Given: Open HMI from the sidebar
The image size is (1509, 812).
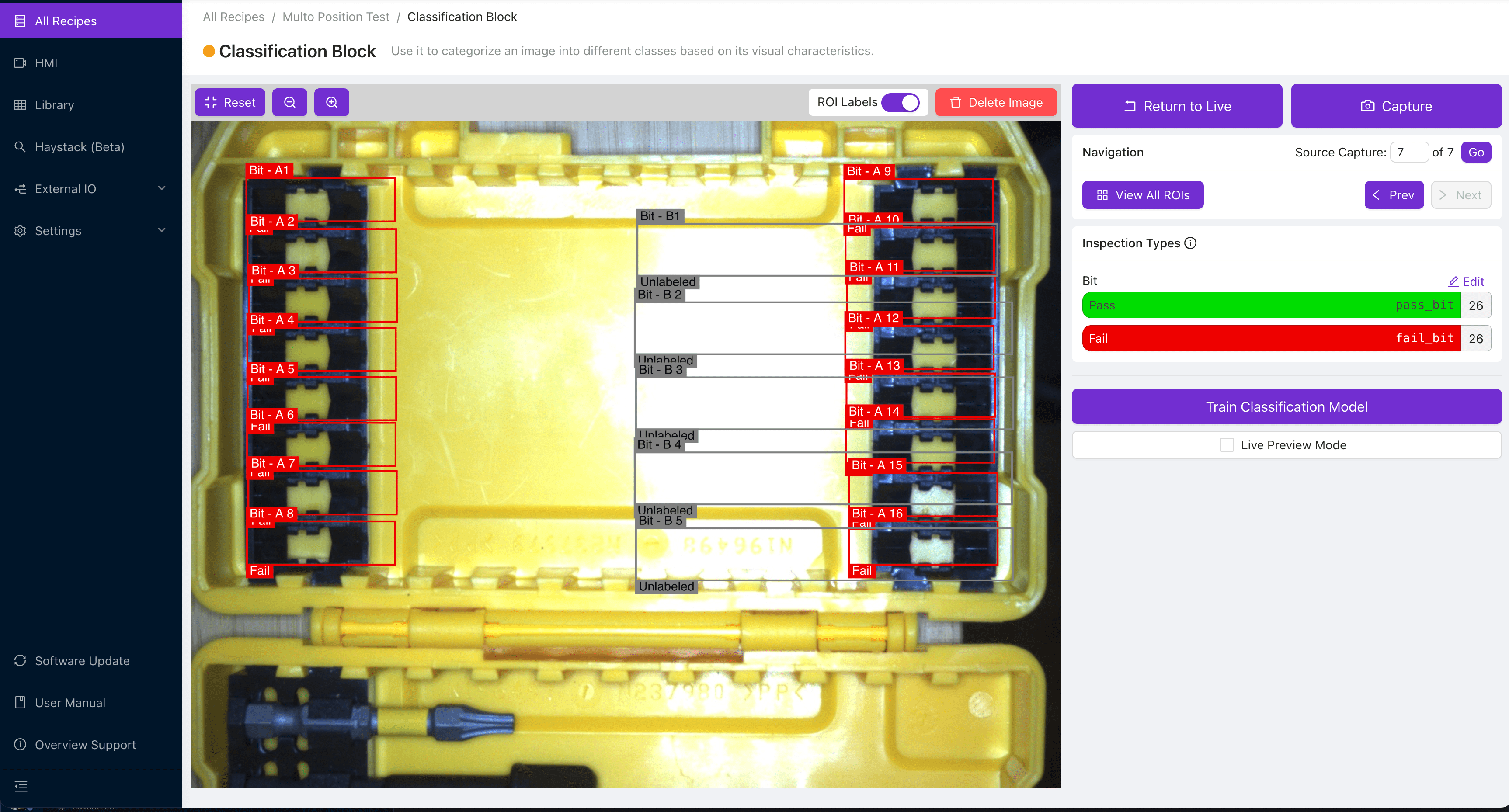Looking at the screenshot, I should click(46, 62).
